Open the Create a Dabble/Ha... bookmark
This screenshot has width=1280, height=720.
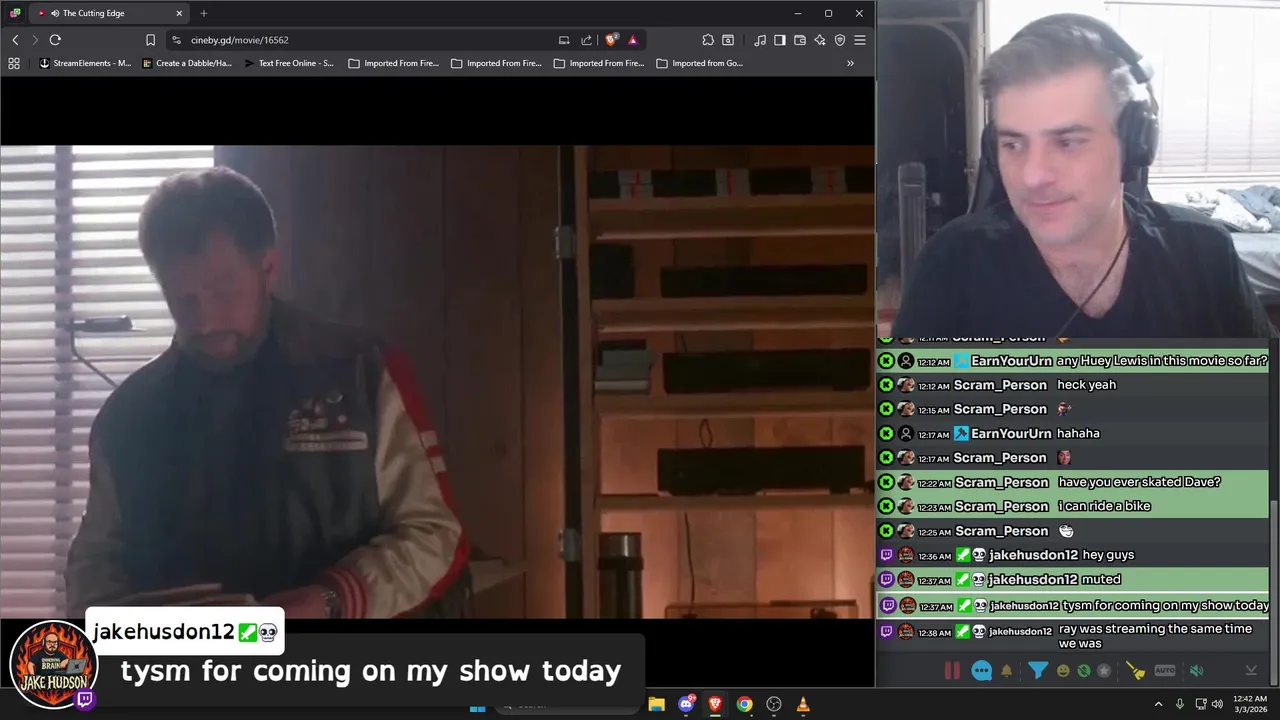click(187, 63)
